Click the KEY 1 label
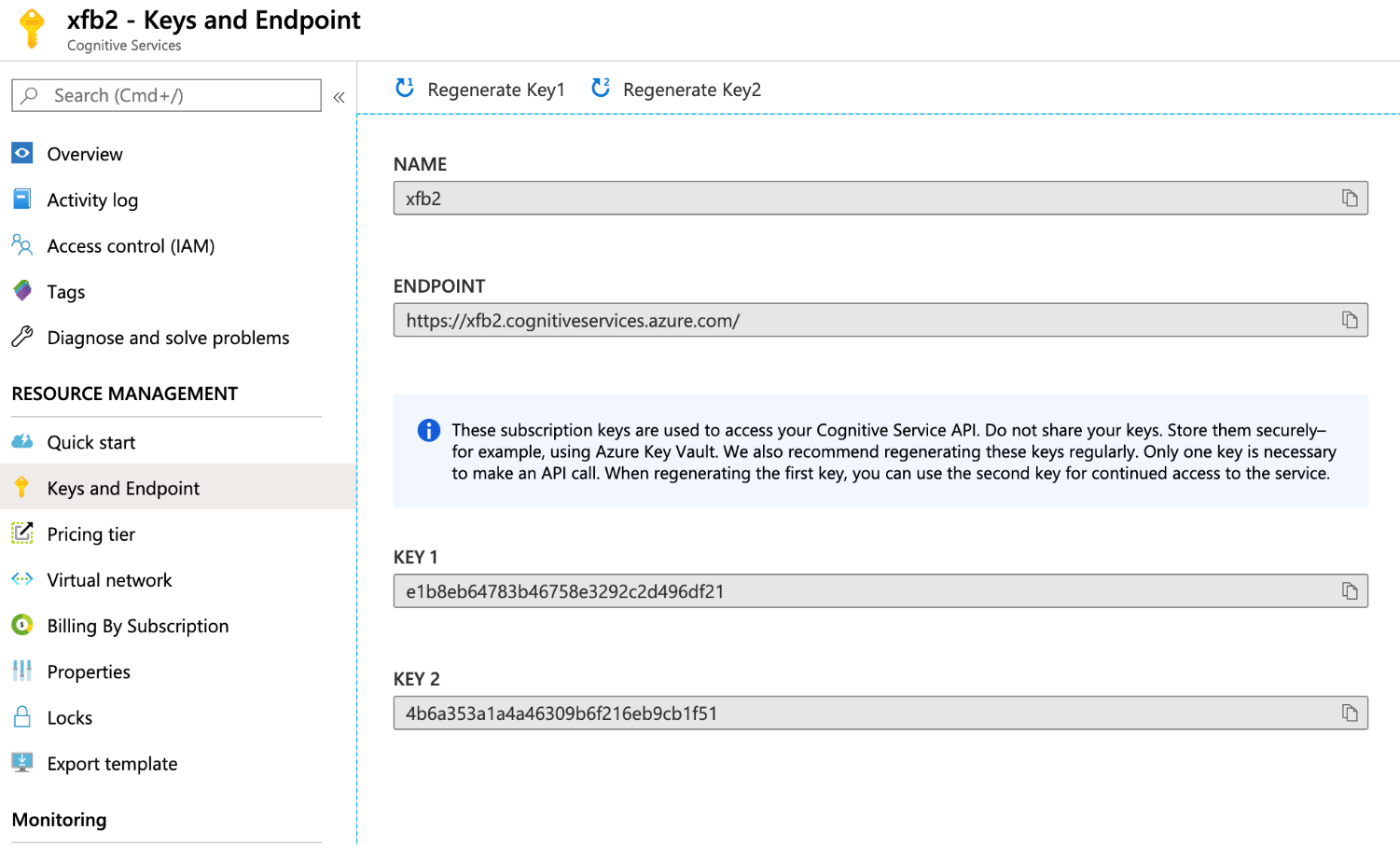 coord(415,557)
